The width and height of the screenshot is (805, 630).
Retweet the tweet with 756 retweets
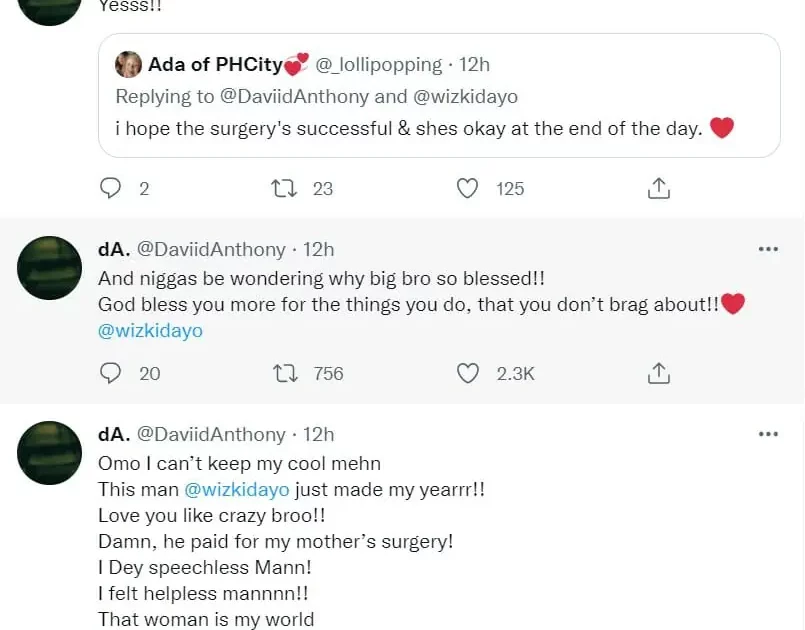[x=286, y=373]
